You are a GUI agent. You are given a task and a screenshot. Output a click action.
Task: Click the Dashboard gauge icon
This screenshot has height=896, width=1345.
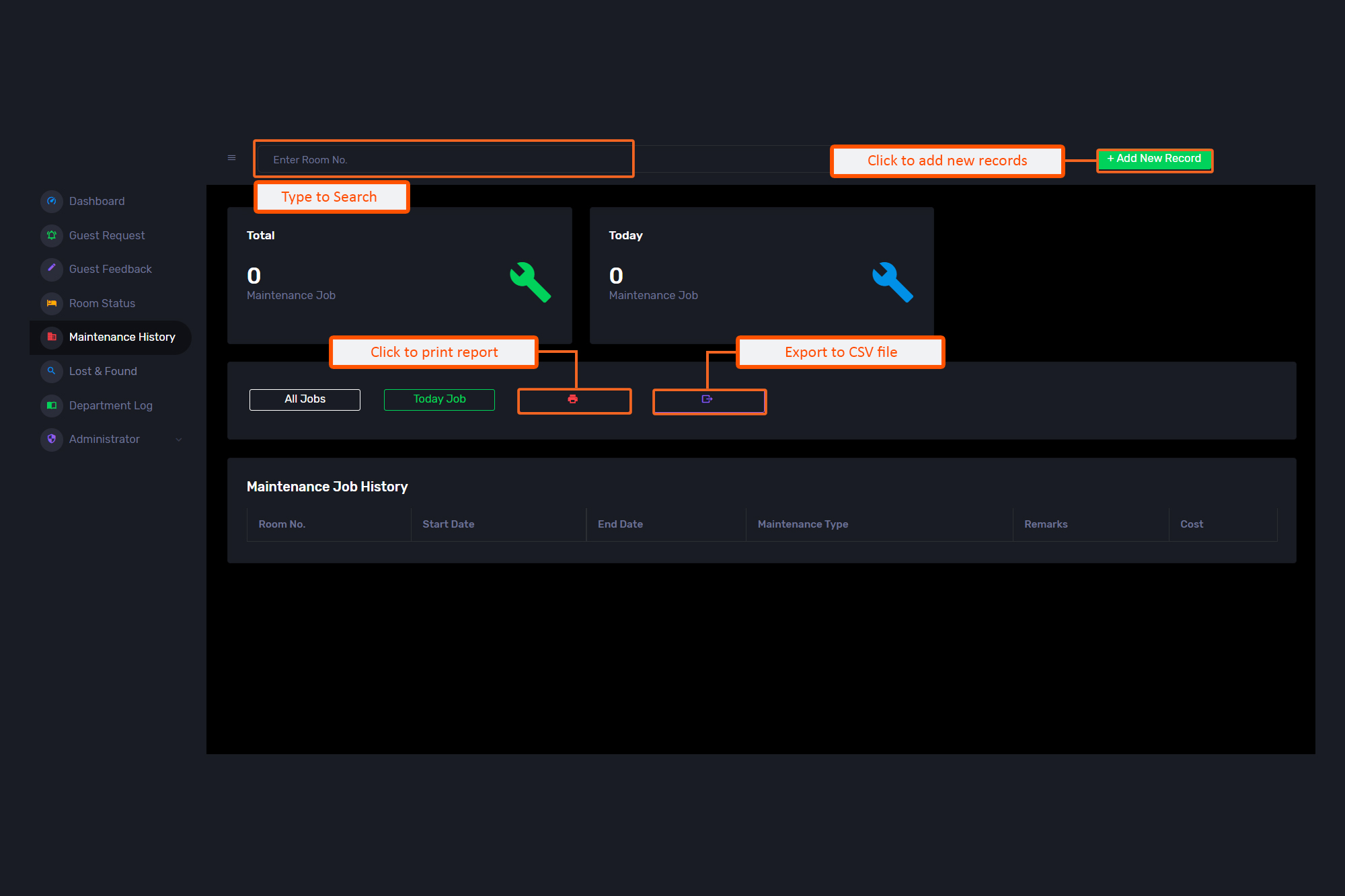(x=52, y=201)
